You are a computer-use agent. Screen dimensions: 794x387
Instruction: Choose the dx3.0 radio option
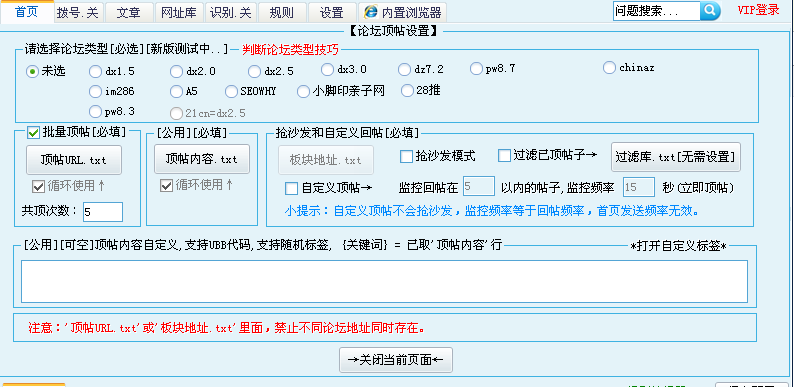click(328, 69)
